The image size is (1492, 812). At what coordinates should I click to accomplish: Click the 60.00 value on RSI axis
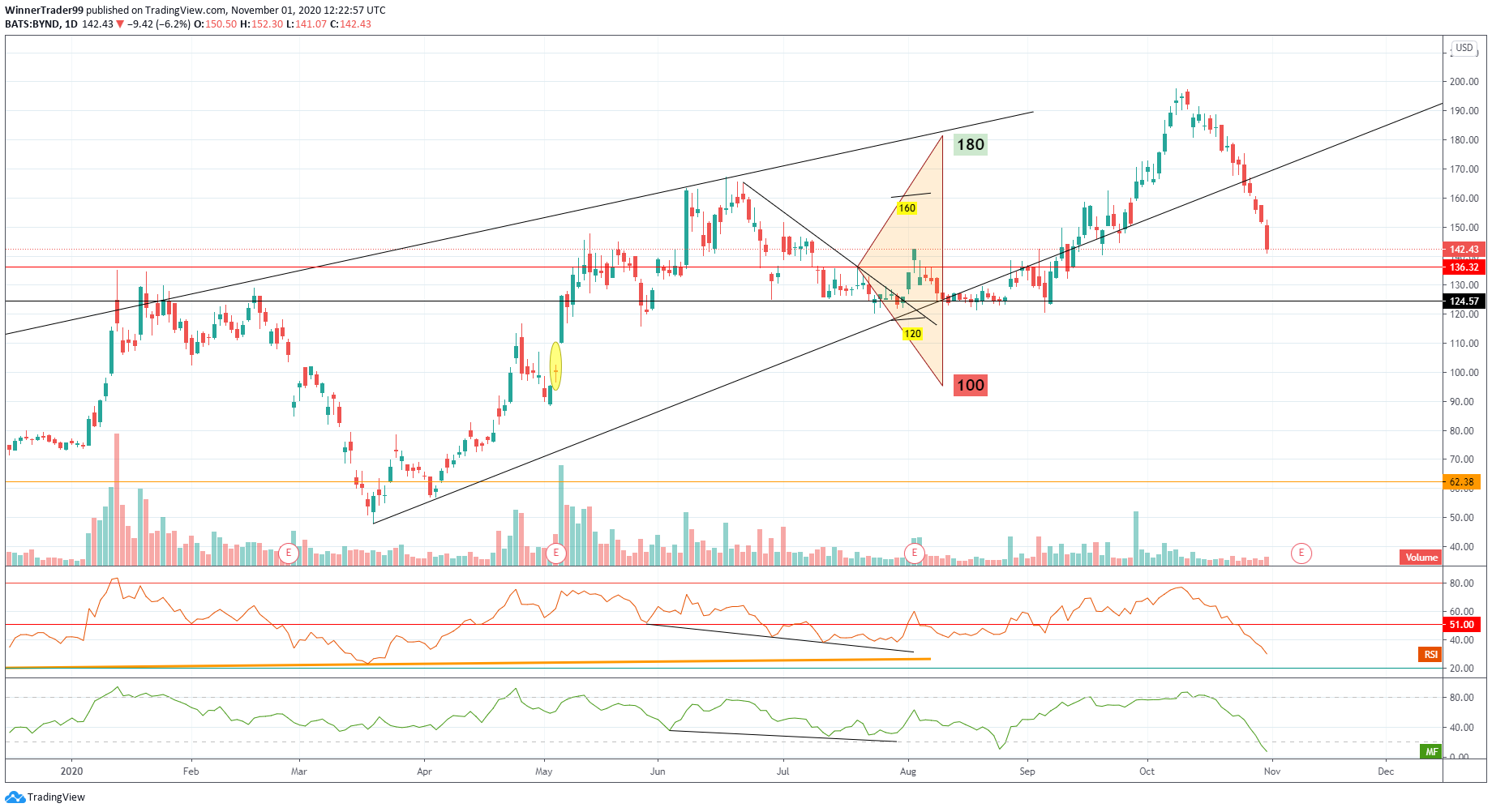coord(1461,612)
